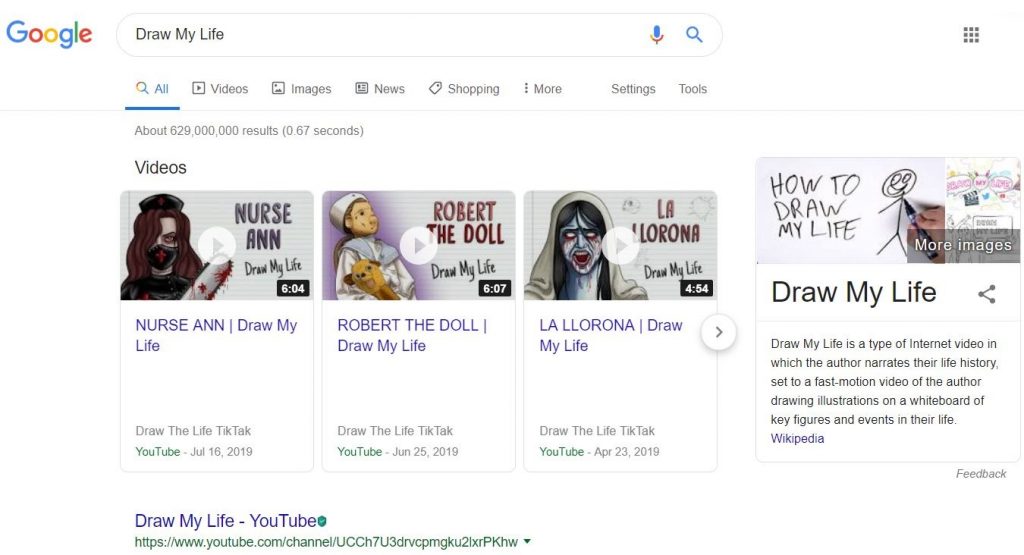1024x555 pixels.
Task: Select the All results tab
Action: point(152,89)
